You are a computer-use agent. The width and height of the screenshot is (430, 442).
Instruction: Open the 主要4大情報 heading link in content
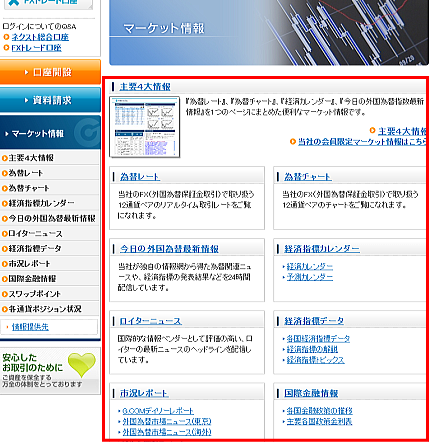tap(145, 87)
